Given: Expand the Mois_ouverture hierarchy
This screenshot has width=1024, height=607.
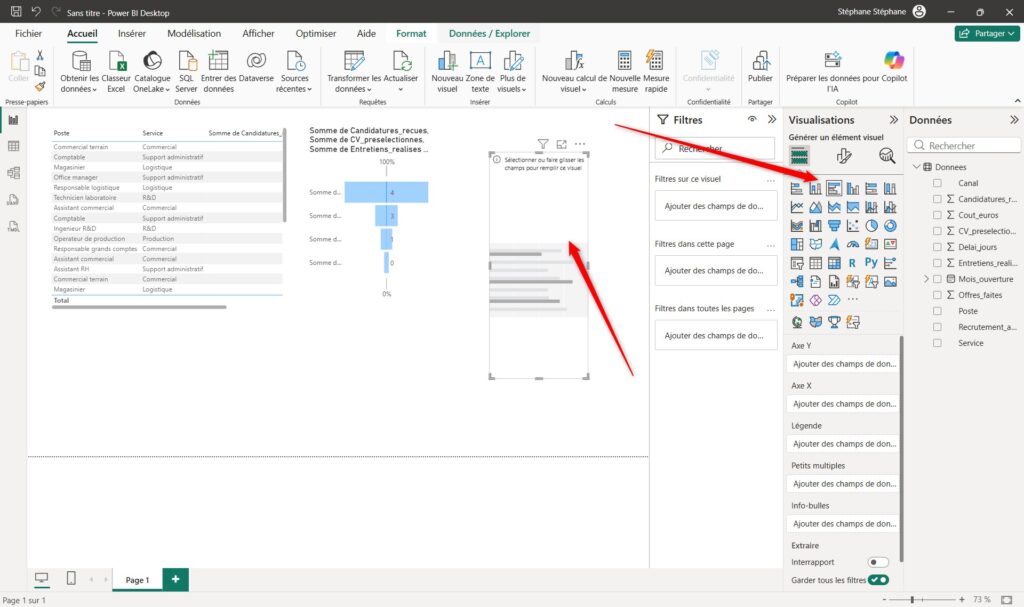Looking at the screenshot, I should 926,279.
